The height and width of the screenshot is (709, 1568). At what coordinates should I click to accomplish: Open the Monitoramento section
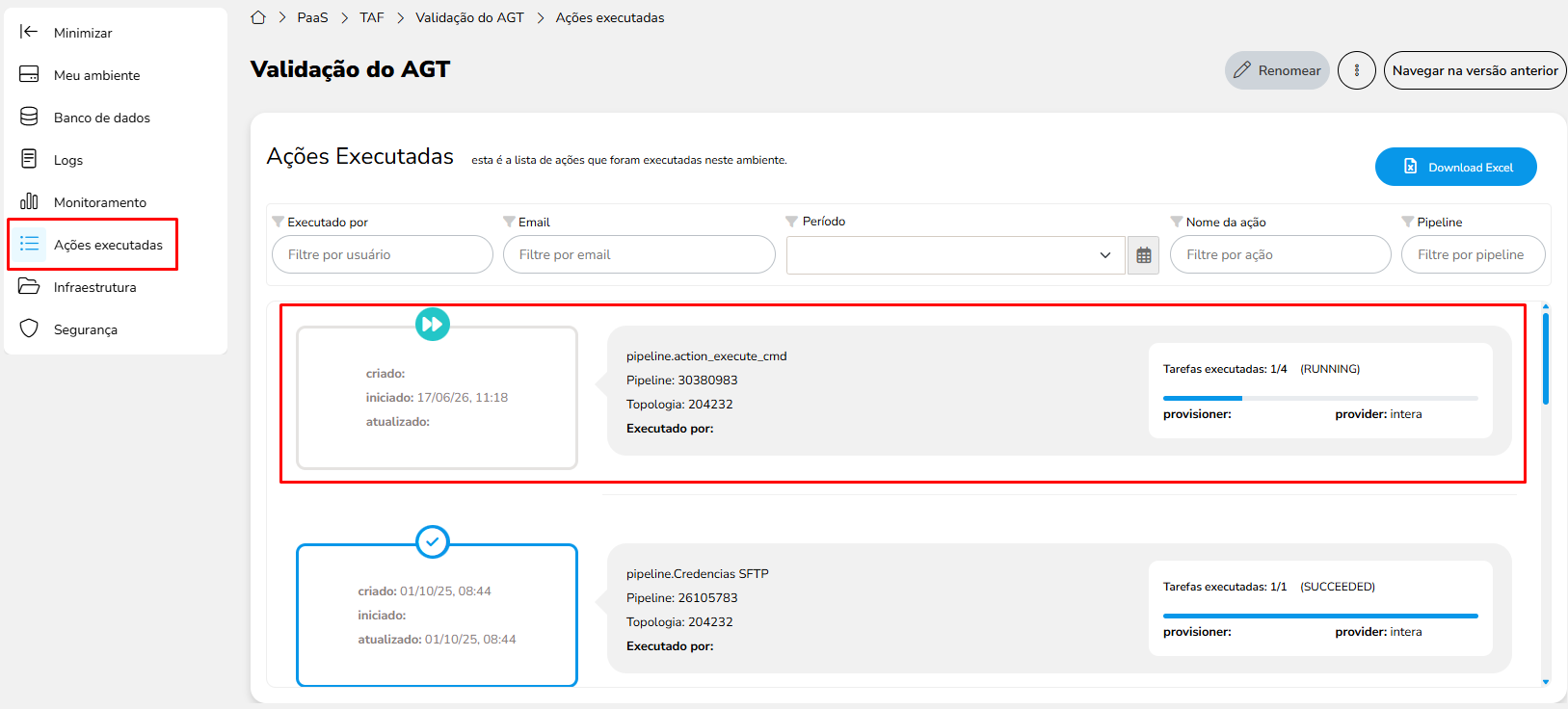point(100,202)
